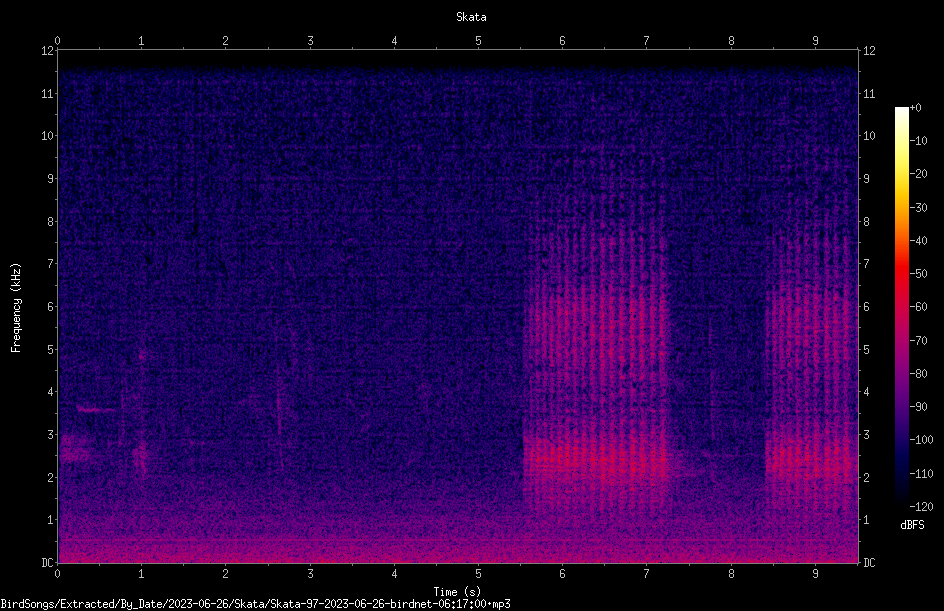Click the "-30" color scale label

click(918, 208)
